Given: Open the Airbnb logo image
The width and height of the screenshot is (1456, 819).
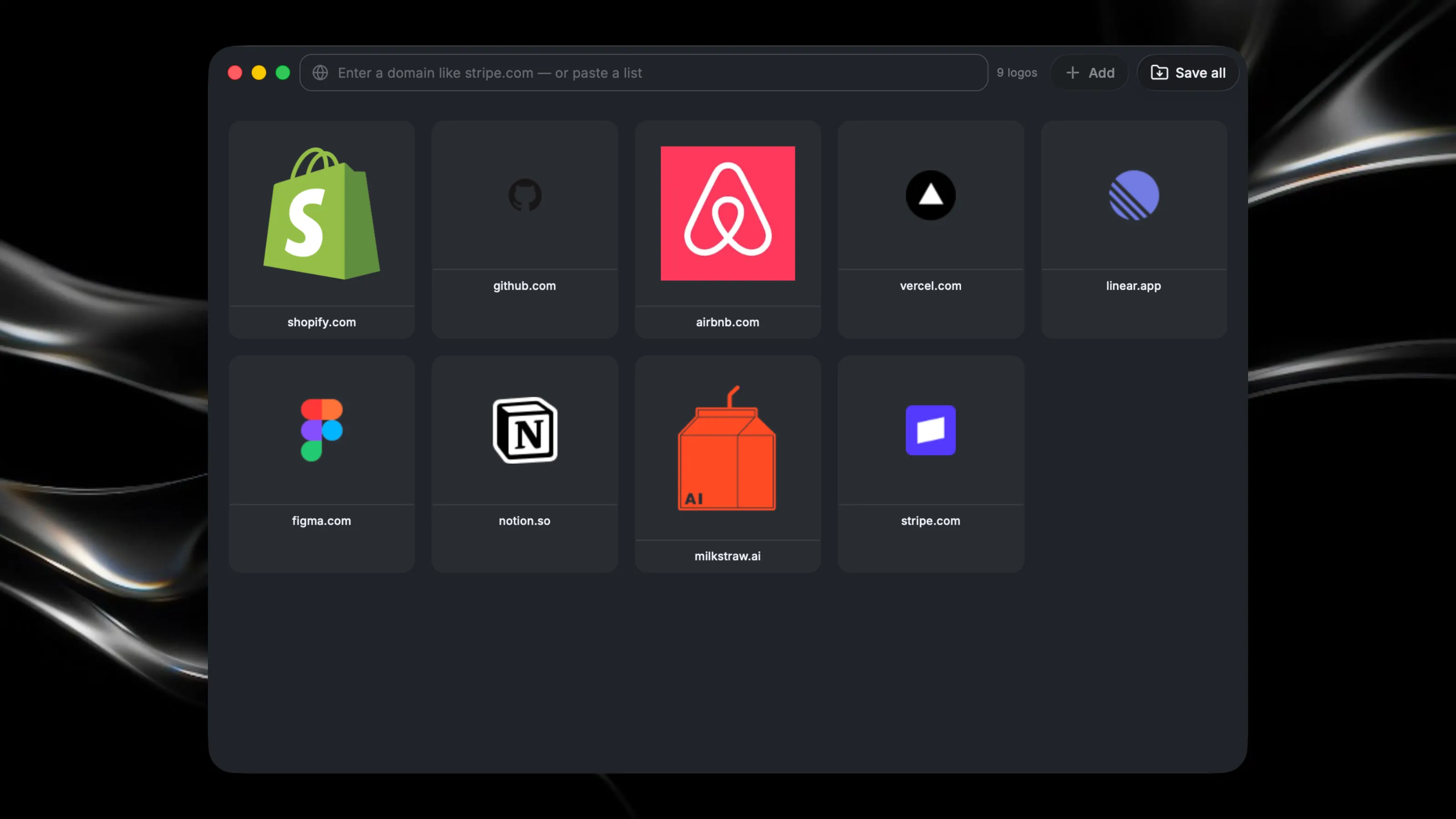Looking at the screenshot, I should (x=728, y=213).
